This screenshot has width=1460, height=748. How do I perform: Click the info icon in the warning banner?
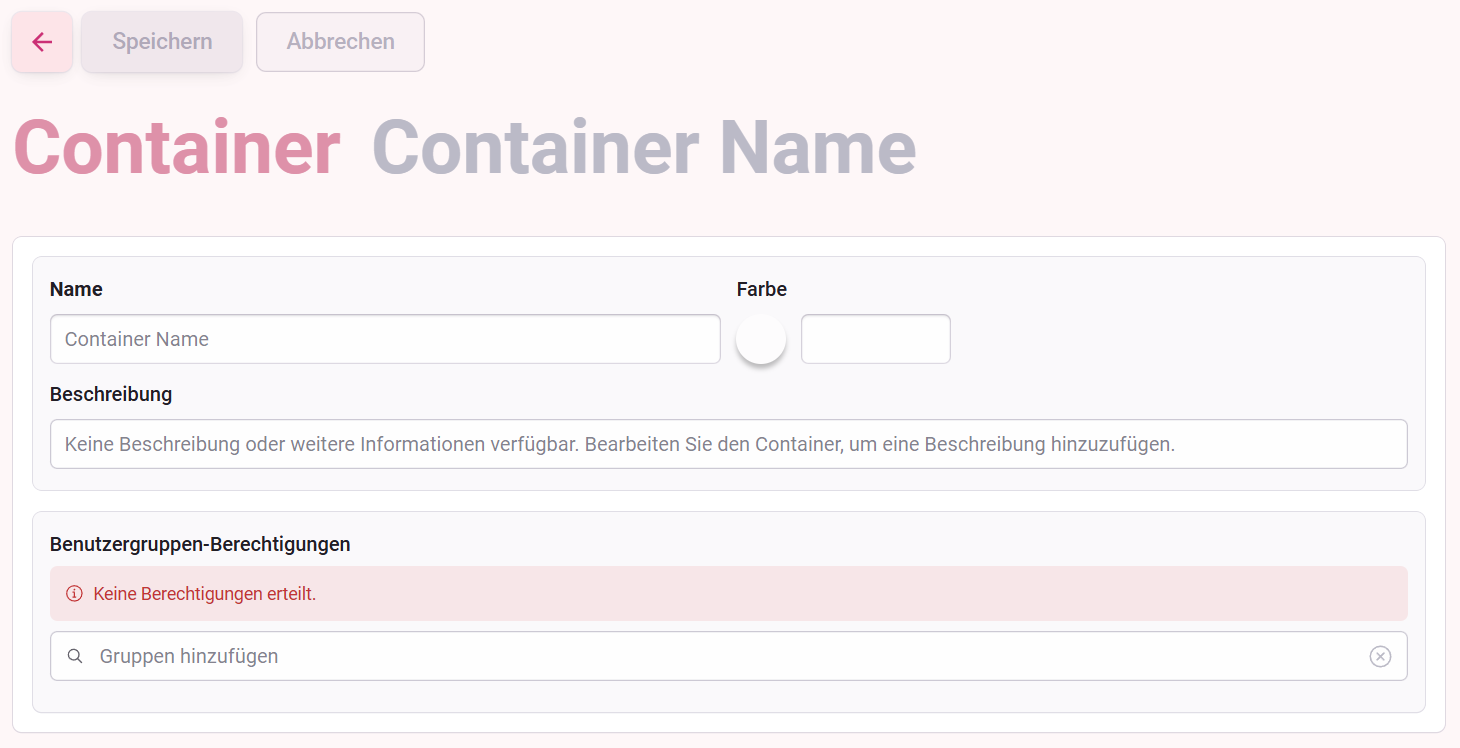coord(73,593)
